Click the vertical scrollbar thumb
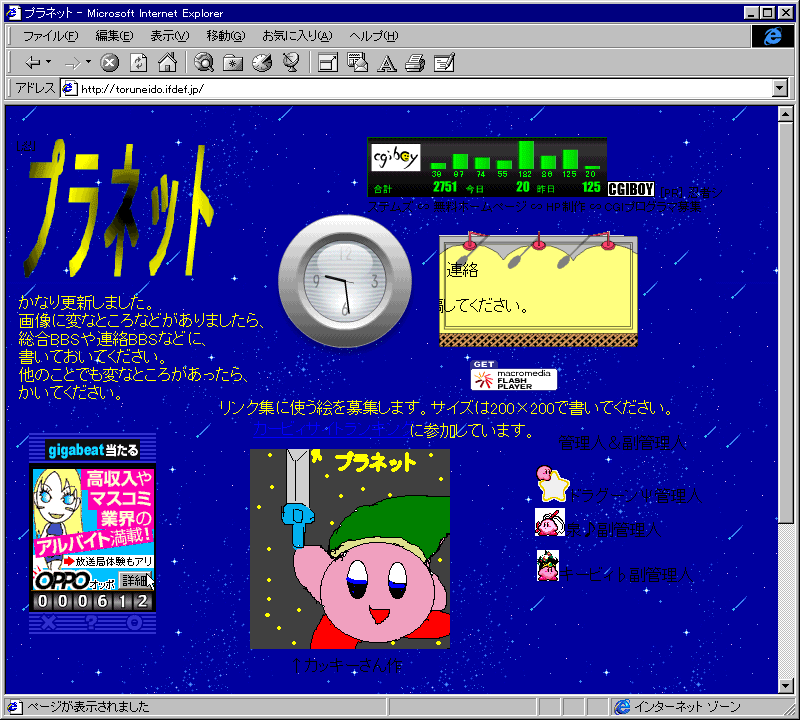800x720 pixels. click(786, 323)
